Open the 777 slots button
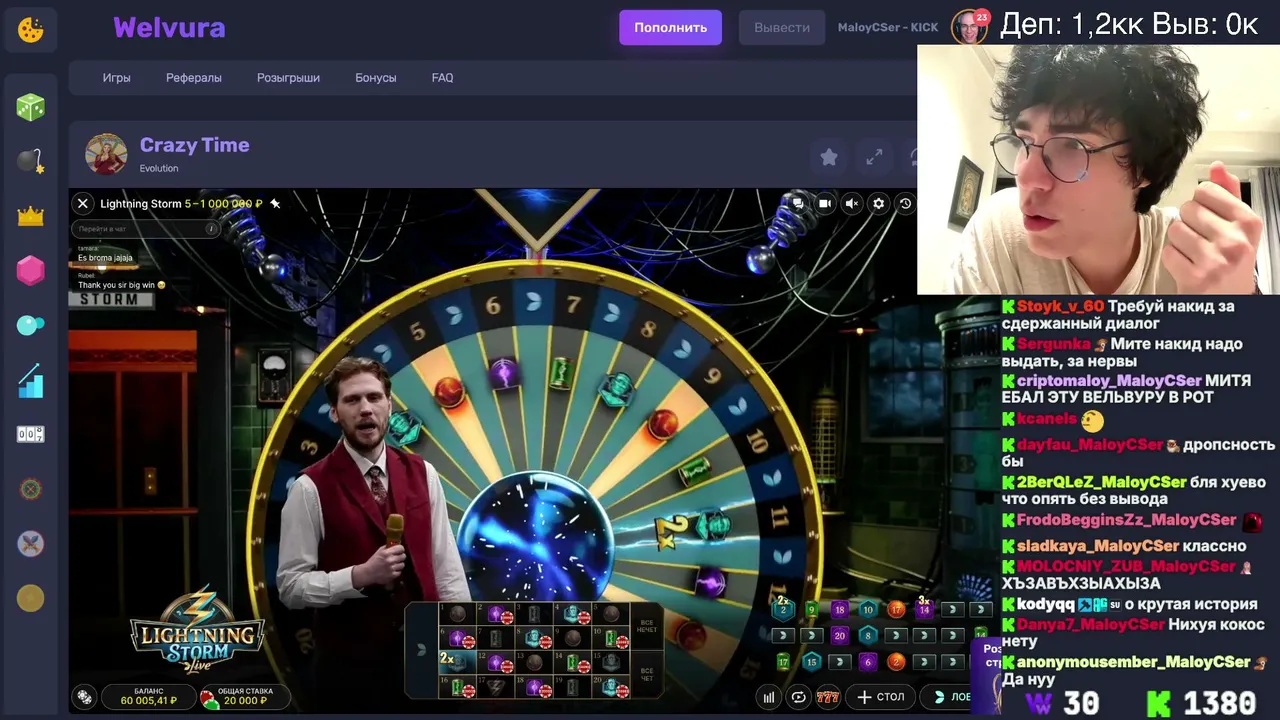The image size is (1280, 720). (827, 697)
